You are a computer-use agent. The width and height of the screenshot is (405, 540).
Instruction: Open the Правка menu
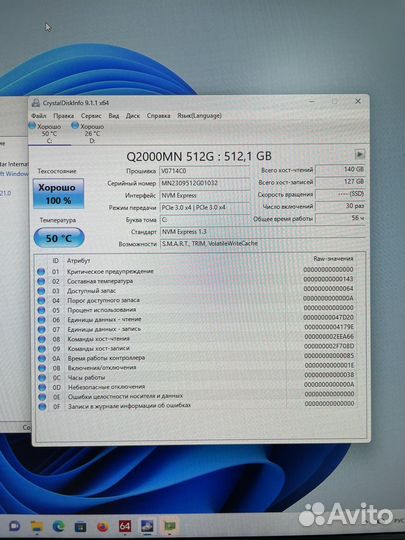64,116
